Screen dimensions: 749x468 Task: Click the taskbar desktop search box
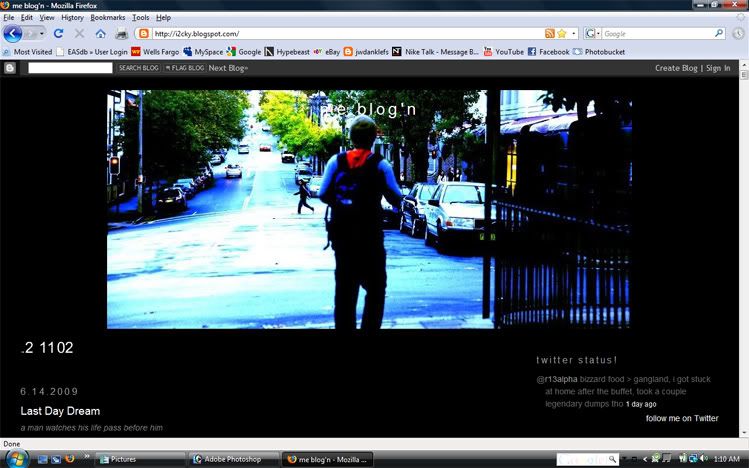click(588, 459)
